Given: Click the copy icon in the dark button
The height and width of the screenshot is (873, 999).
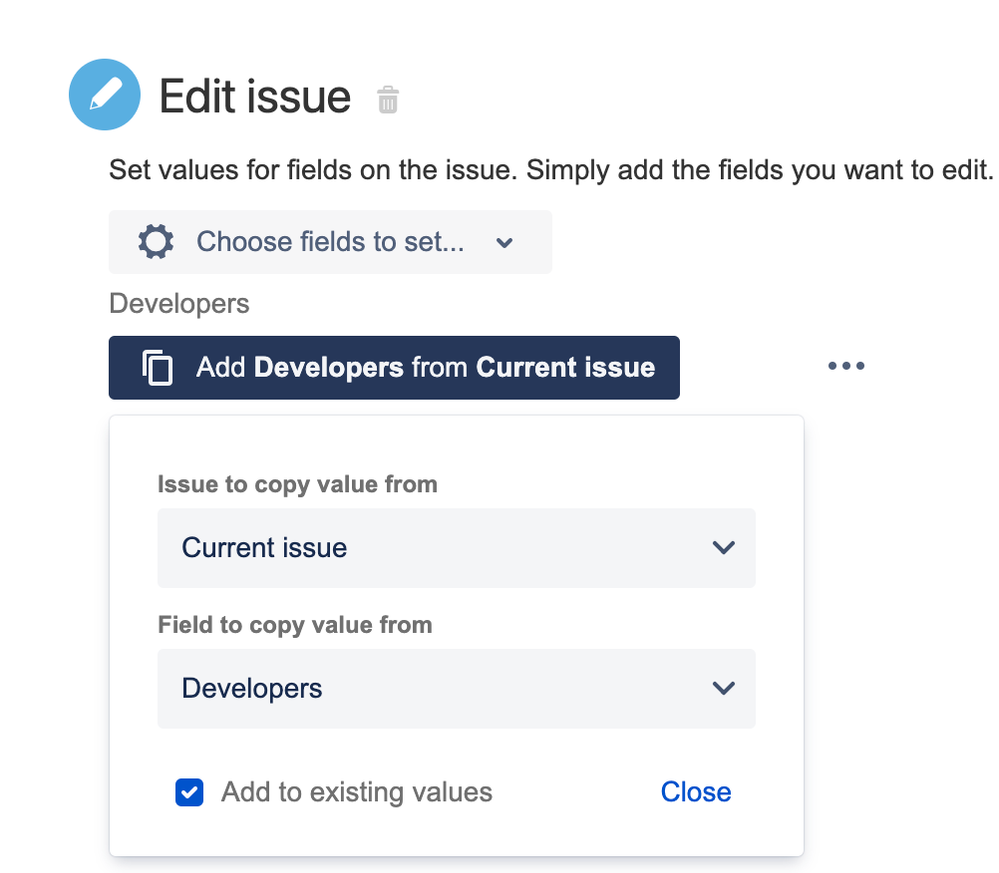Looking at the screenshot, I should pyautogui.click(x=157, y=368).
